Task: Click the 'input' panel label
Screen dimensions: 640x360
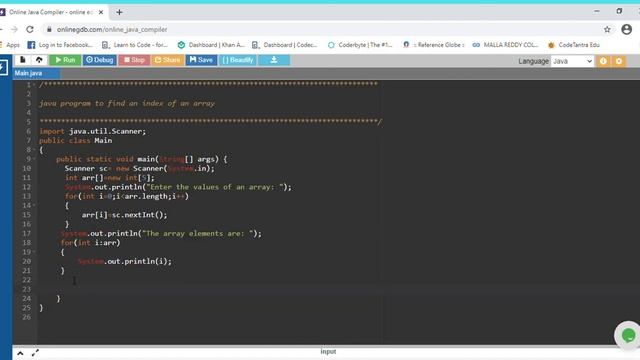Action: pyautogui.click(x=328, y=351)
